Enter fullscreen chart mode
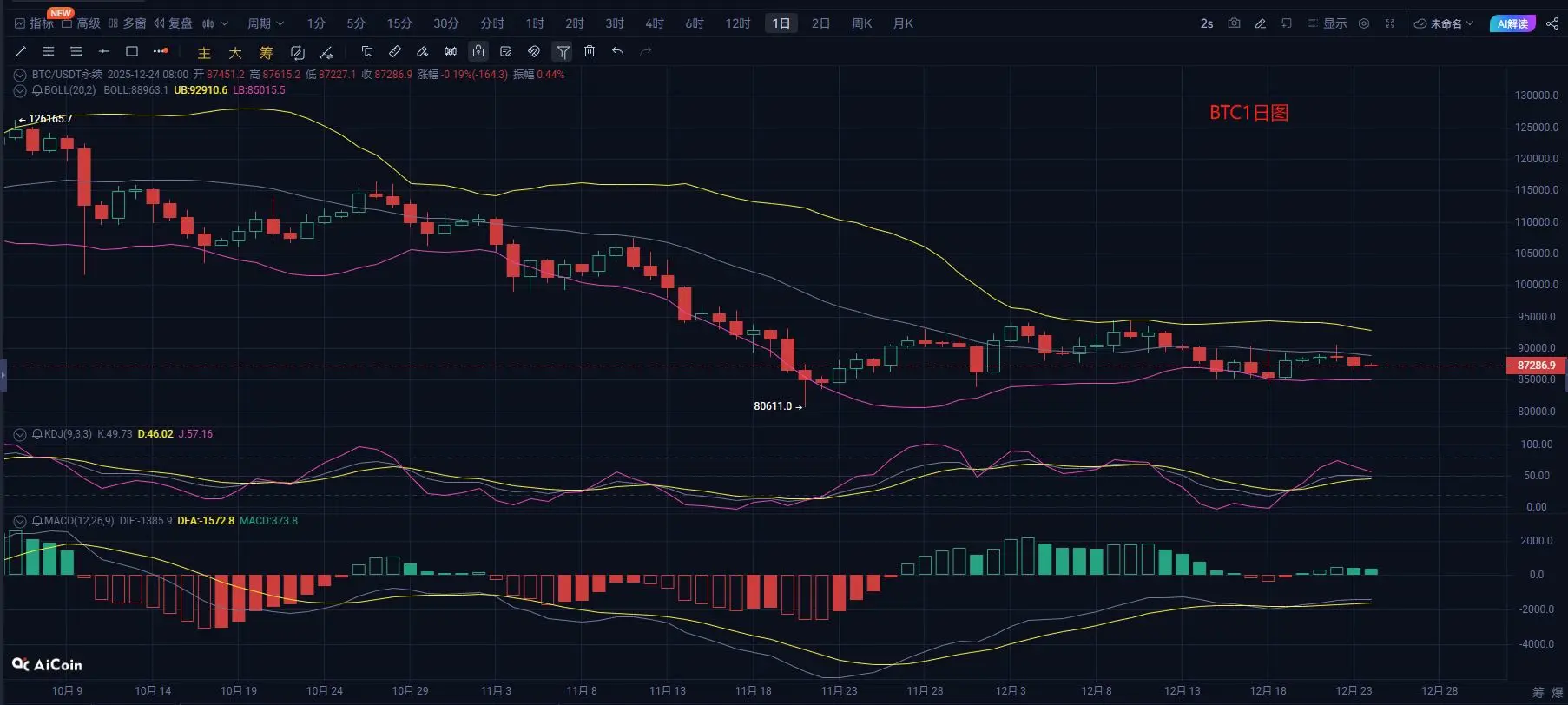1568x705 pixels. click(x=1390, y=23)
